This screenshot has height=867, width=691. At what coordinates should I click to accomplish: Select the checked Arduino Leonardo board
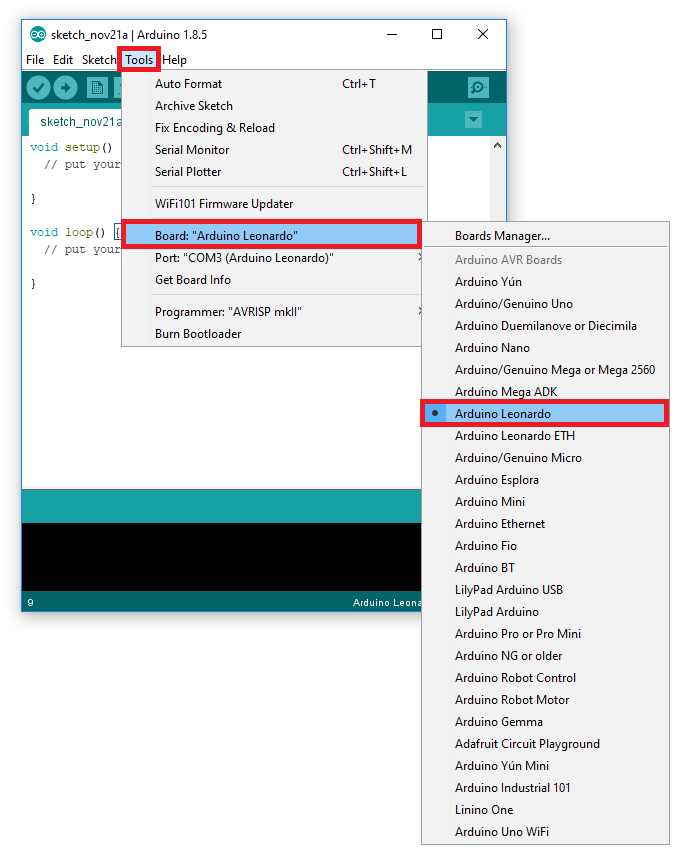pos(545,414)
